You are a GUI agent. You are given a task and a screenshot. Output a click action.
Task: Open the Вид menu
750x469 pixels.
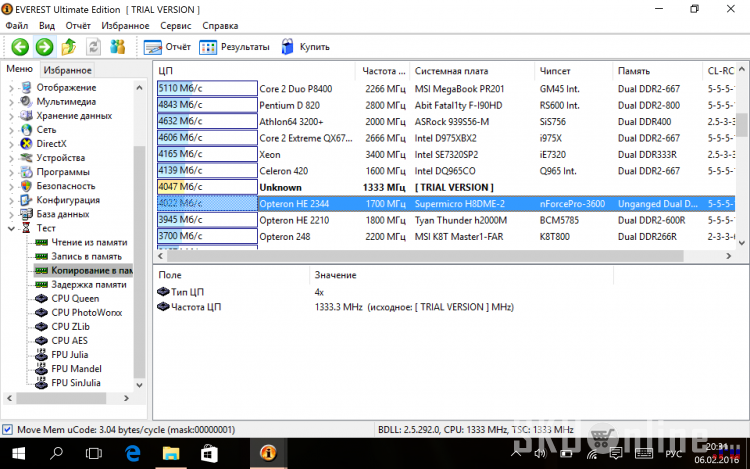pos(47,25)
